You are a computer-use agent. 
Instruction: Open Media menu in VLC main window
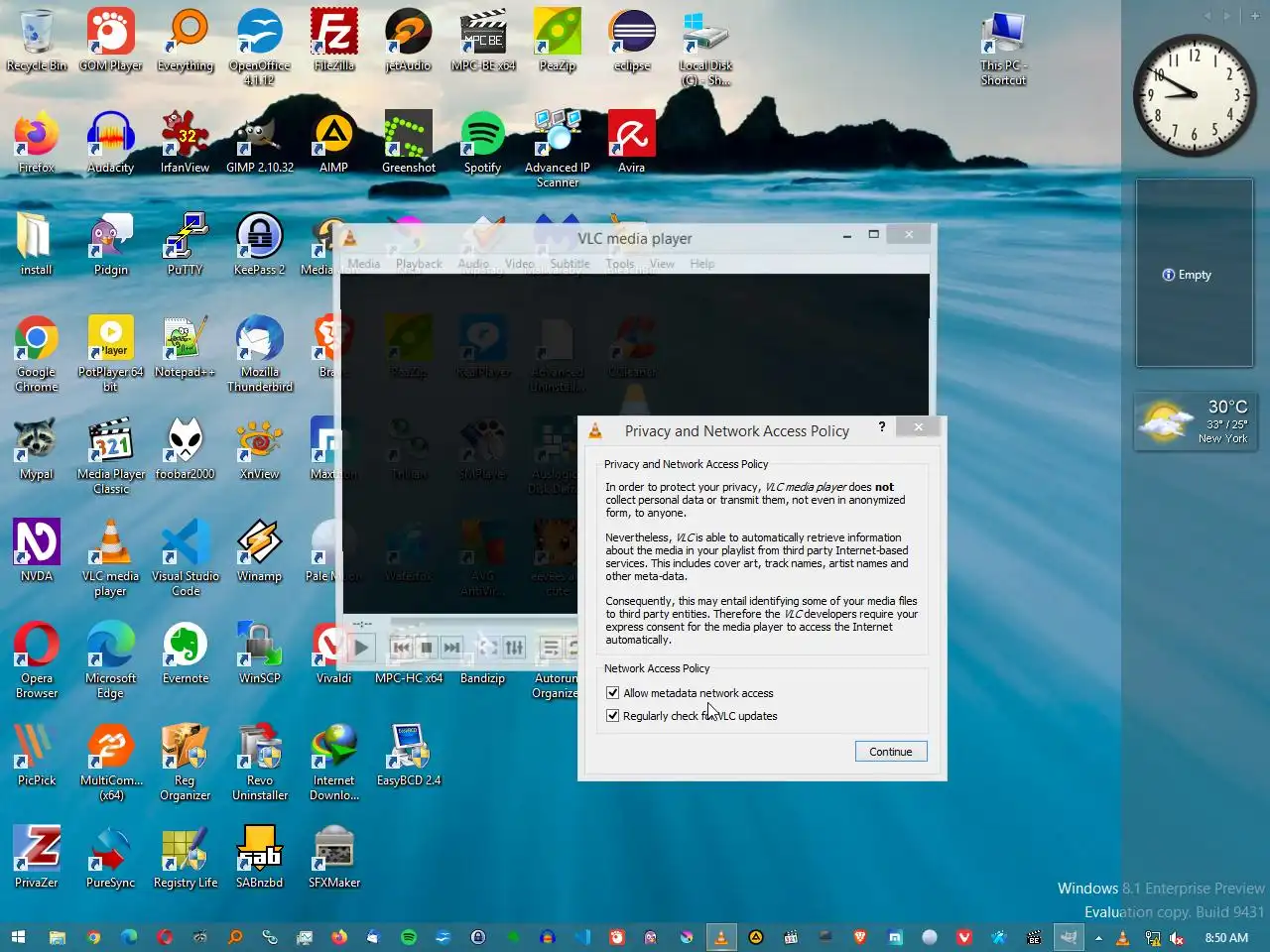(363, 264)
